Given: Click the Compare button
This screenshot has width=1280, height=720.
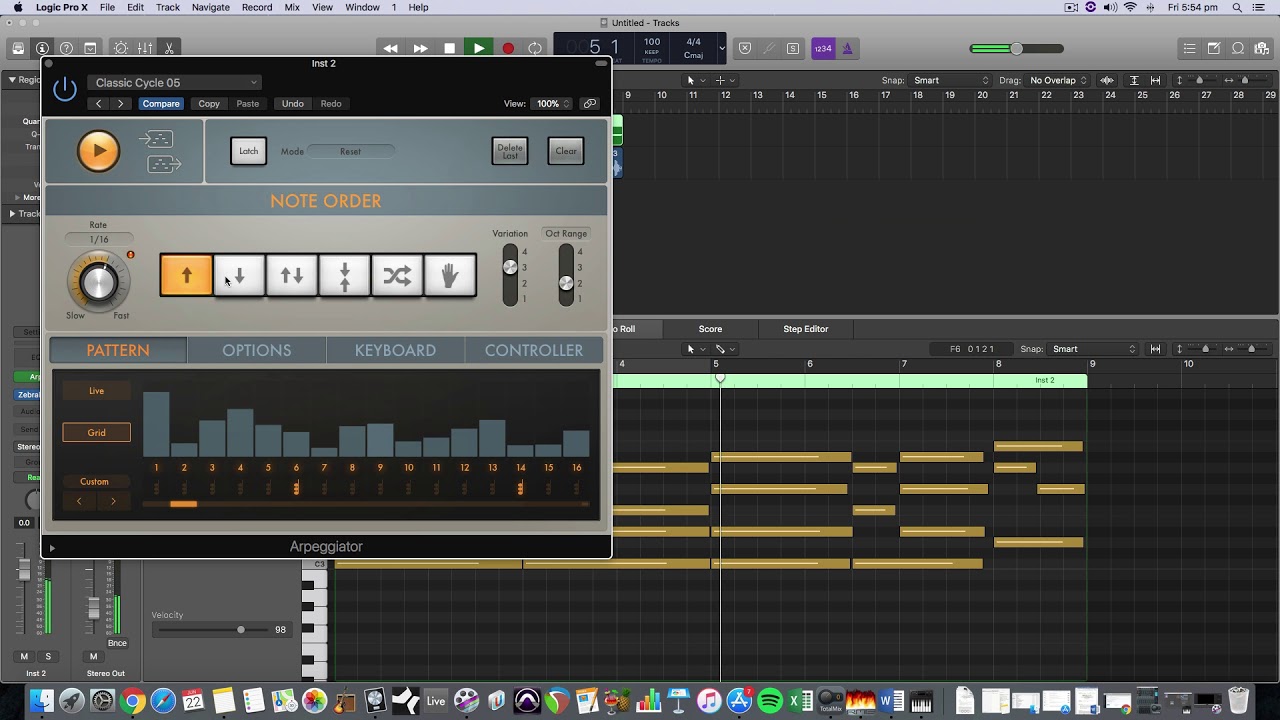Looking at the screenshot, I should tap(160, 104).
